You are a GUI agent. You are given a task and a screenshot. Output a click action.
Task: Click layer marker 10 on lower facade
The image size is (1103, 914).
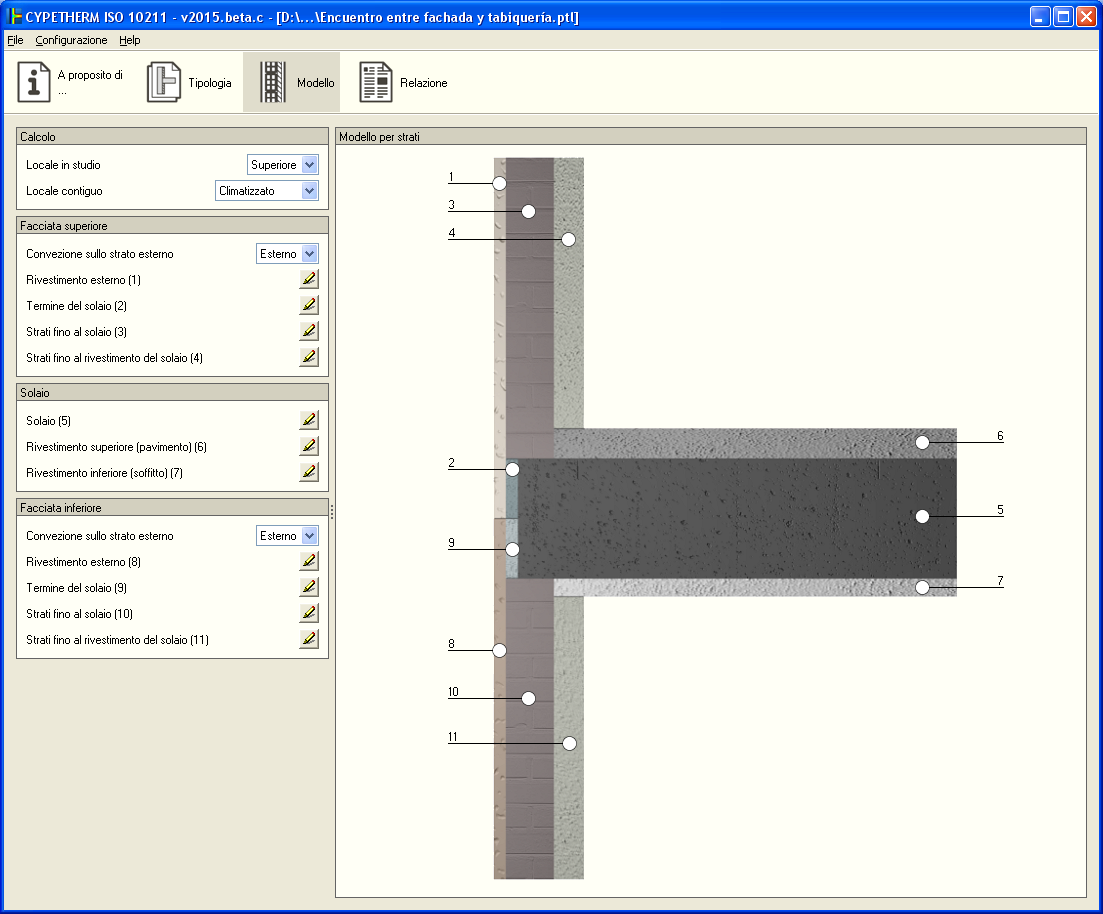click(528, 699)
